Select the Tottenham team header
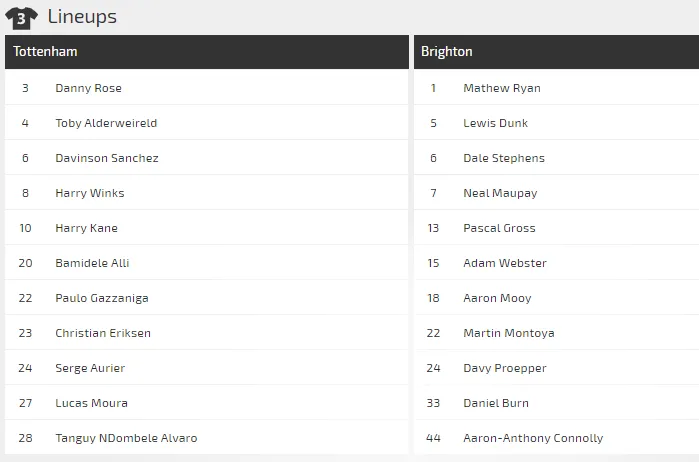 [x=46, y=52]
